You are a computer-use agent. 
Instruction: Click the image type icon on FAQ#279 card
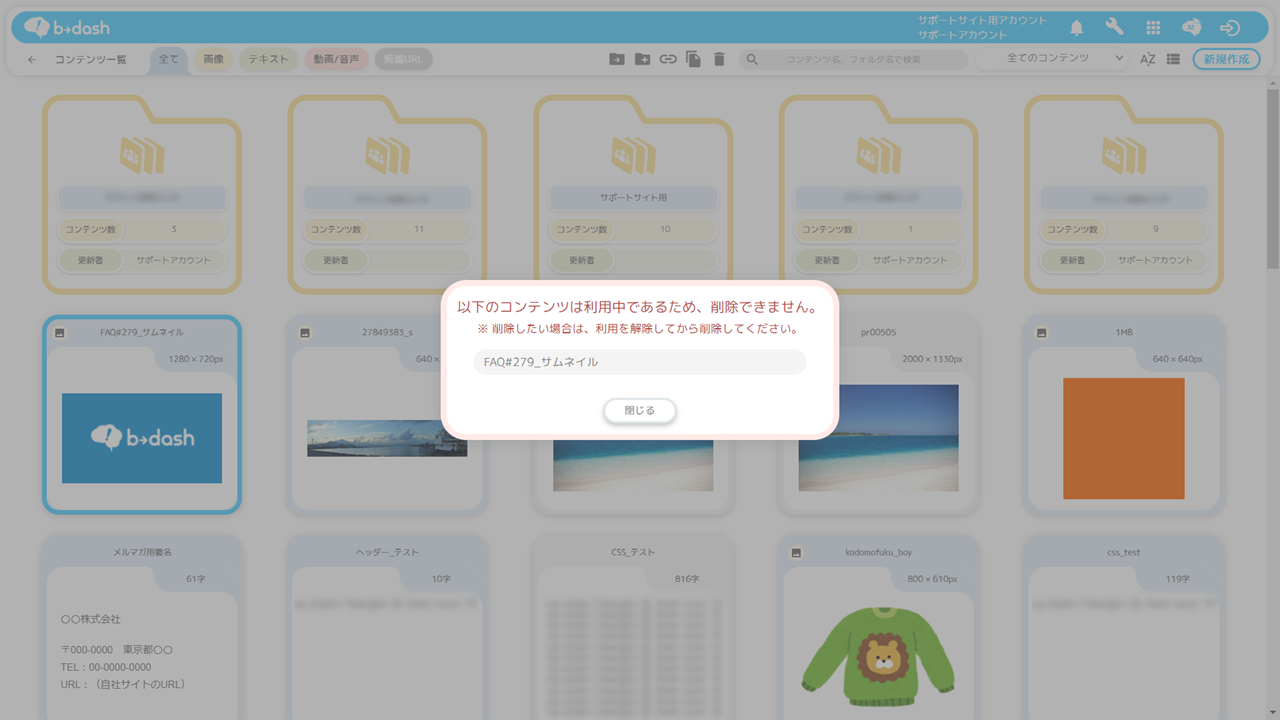tap(59, 332)
